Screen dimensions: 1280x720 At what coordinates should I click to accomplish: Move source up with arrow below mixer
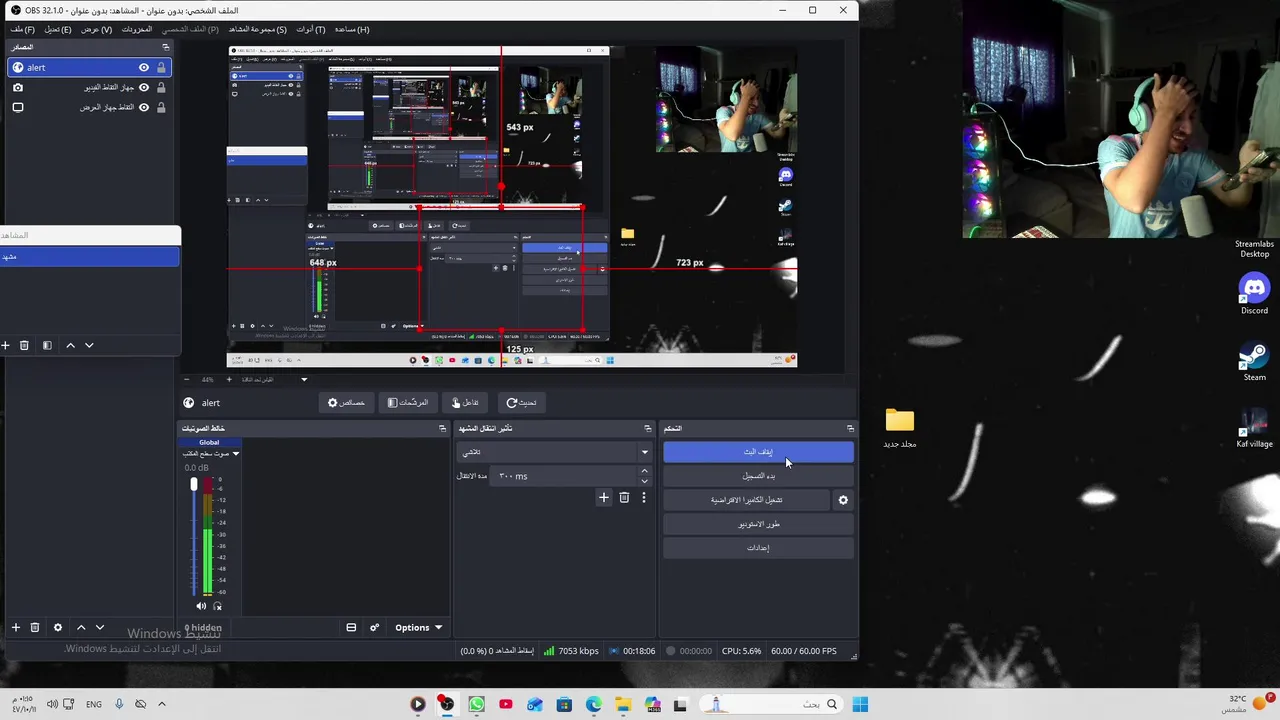click(x=81, y=627)
